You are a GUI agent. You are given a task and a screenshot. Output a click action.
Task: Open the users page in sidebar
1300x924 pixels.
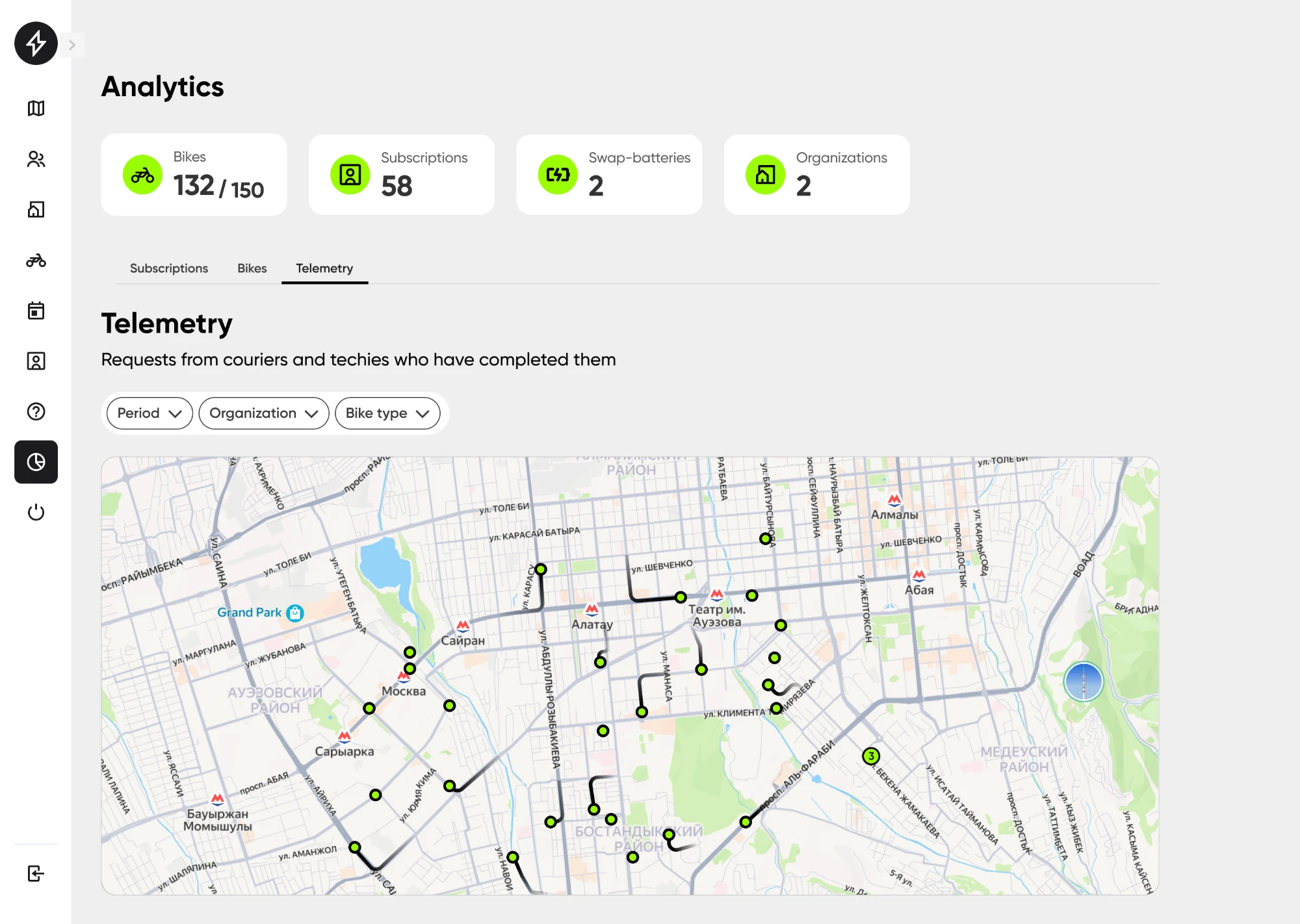(36, 159)
